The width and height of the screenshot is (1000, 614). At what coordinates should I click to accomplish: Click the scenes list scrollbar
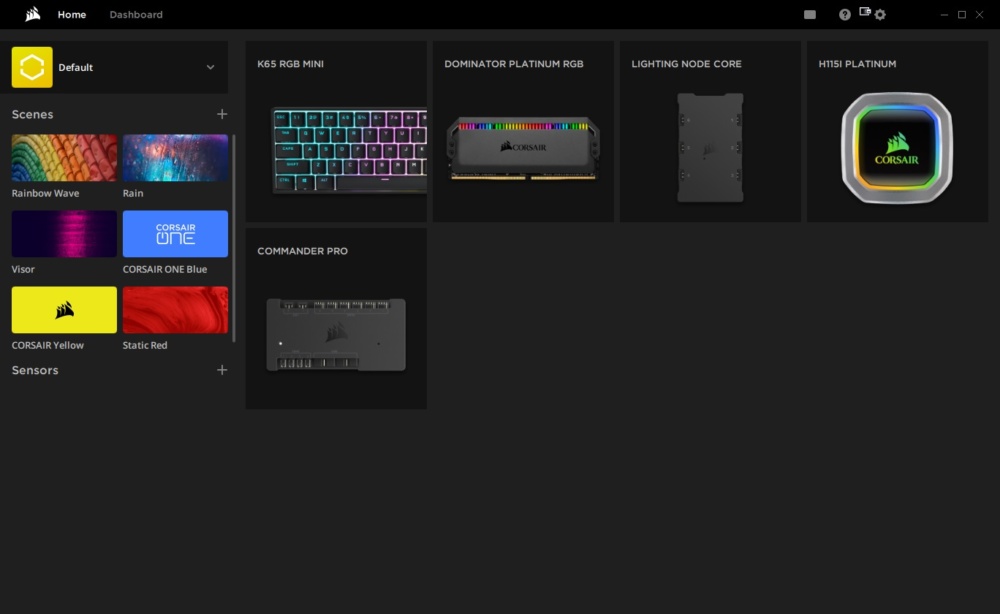233,238
